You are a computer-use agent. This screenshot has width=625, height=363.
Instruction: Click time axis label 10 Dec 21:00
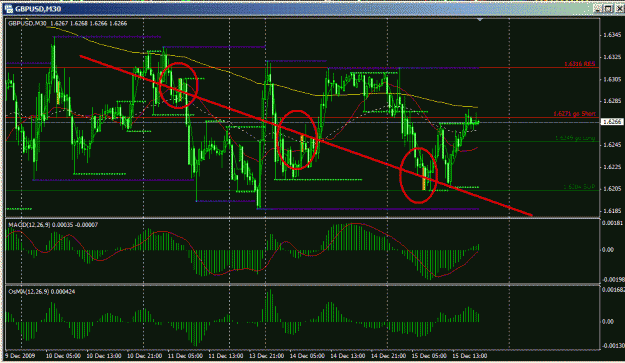[144, 356]
